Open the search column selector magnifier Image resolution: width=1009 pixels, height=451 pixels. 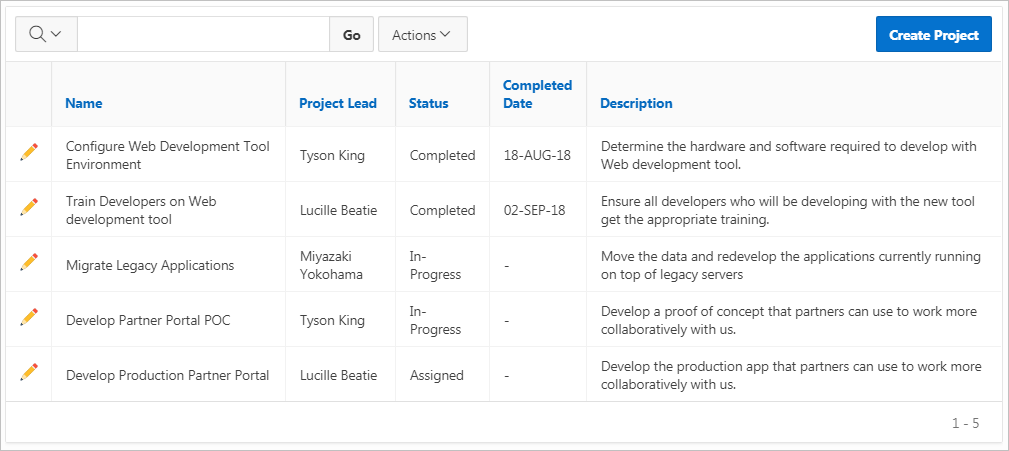click(x=46, y=34)
